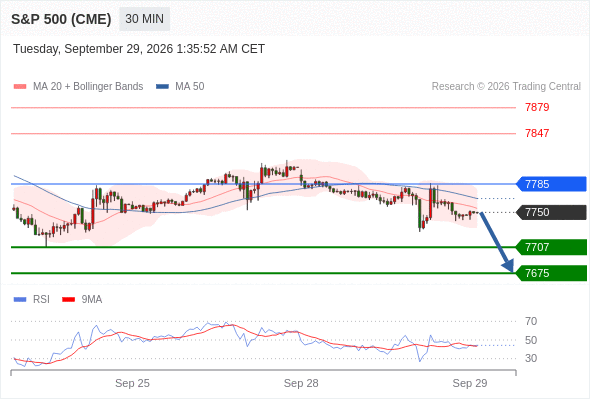
Task: Click the 30 MIN timeframe button
Action: pos(144,19)
